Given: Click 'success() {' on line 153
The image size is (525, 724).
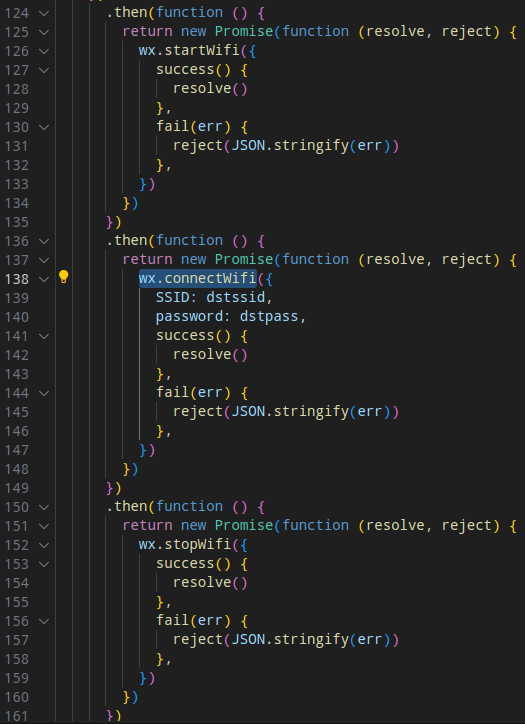Looking at the screenshot, I should [202, 563].
